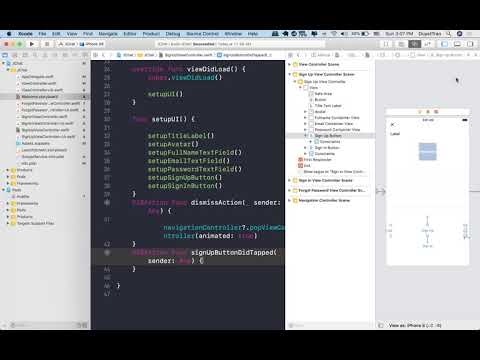Click the volume icon in menu bar
Image resolution: width=480 pixels, height=360 pixels.
click(344, 34)
